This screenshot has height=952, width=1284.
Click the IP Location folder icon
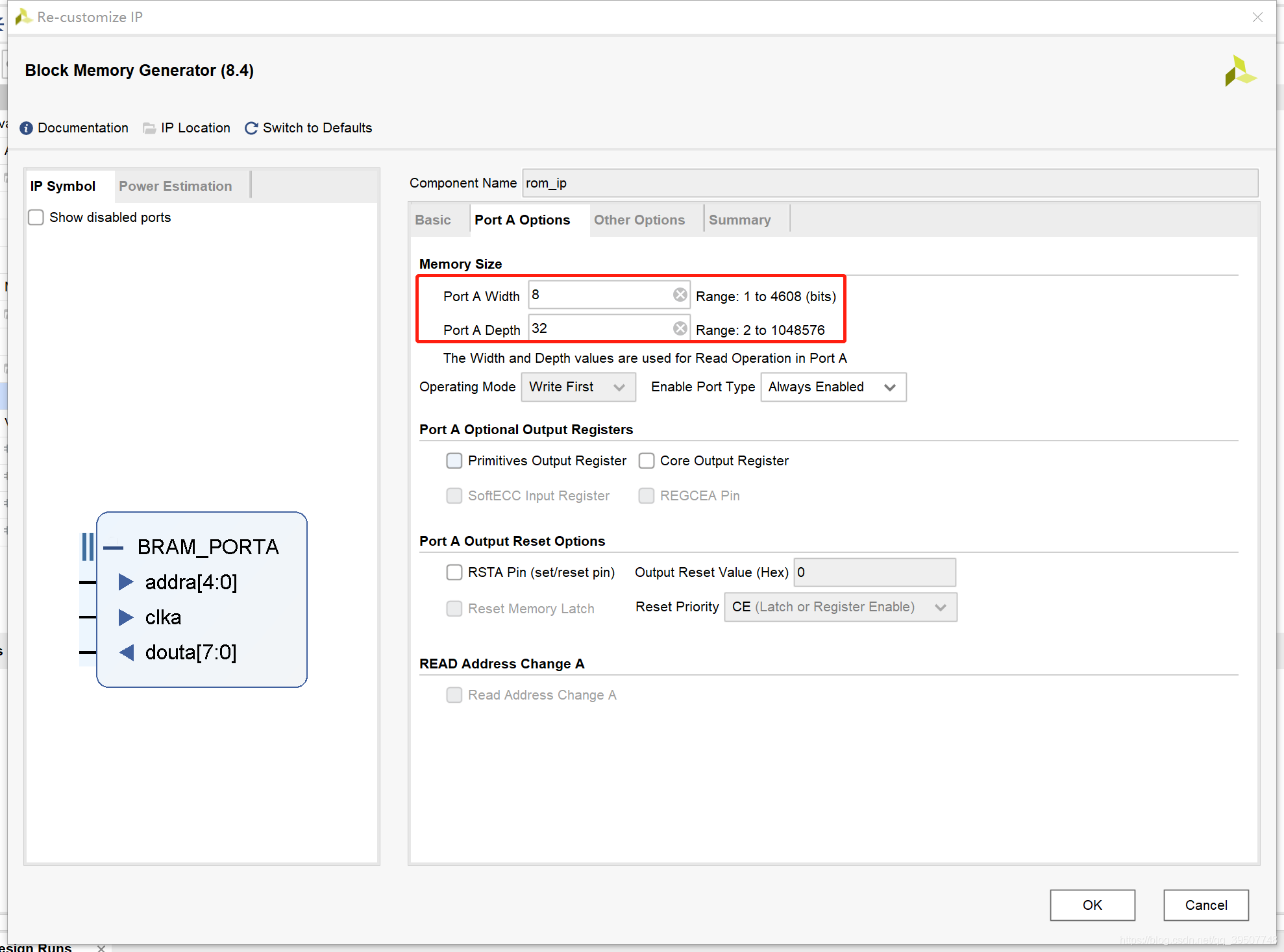click(x=149, y=128)
